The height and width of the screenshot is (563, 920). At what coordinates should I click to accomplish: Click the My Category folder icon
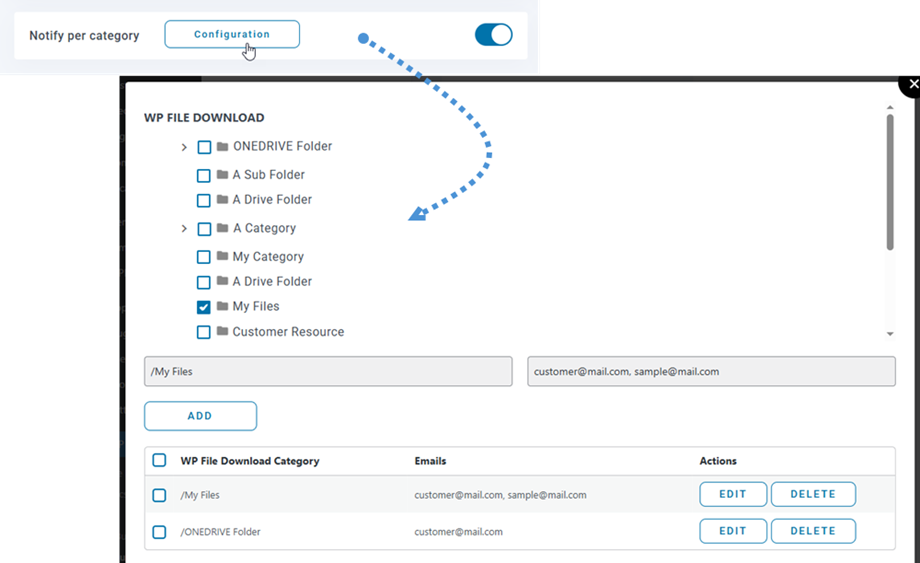pyautogui.click(x=222, y=257)
